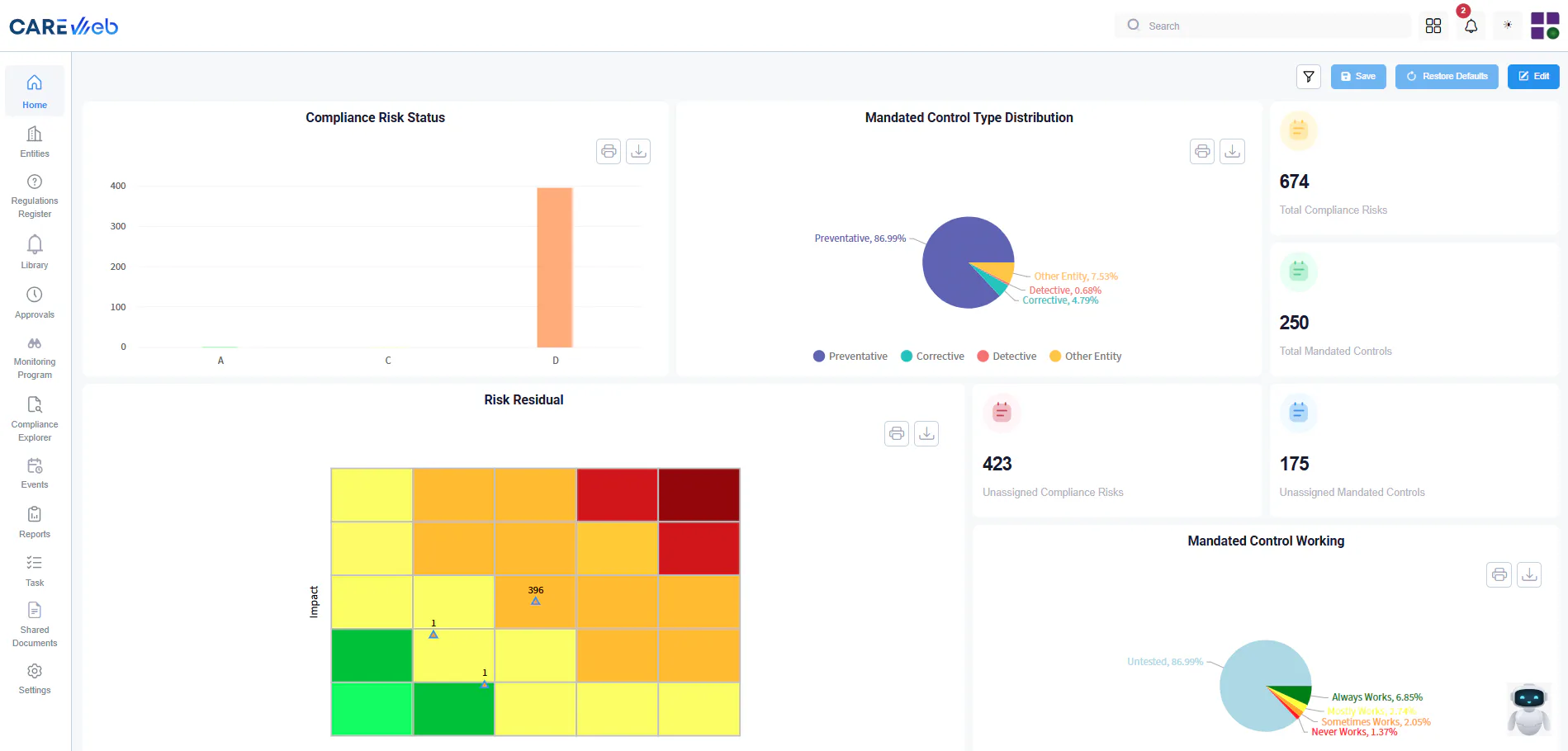Open Compliance Explorer

35,419
